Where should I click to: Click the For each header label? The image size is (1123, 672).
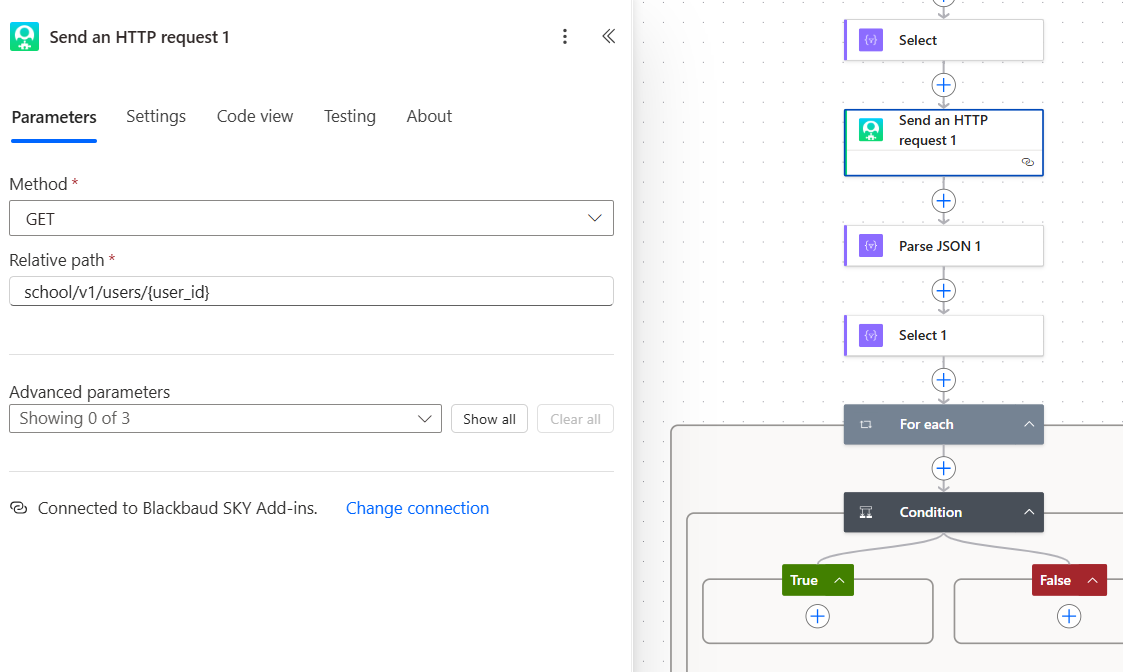tap(926, 424)
